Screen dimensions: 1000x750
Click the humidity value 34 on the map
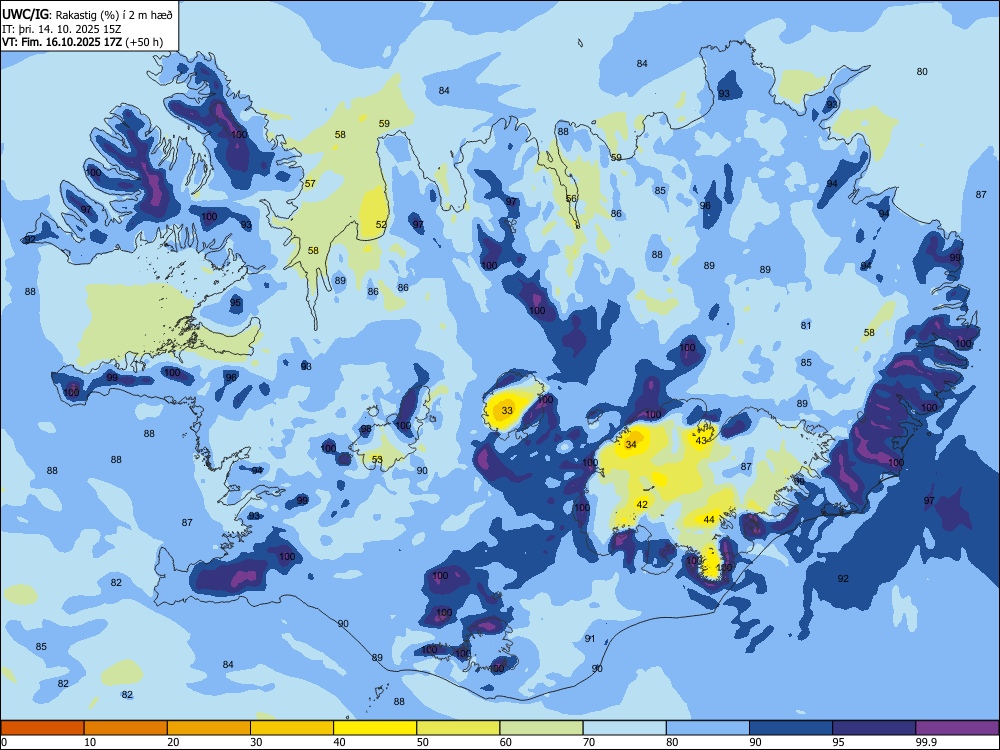click(631, 445)
